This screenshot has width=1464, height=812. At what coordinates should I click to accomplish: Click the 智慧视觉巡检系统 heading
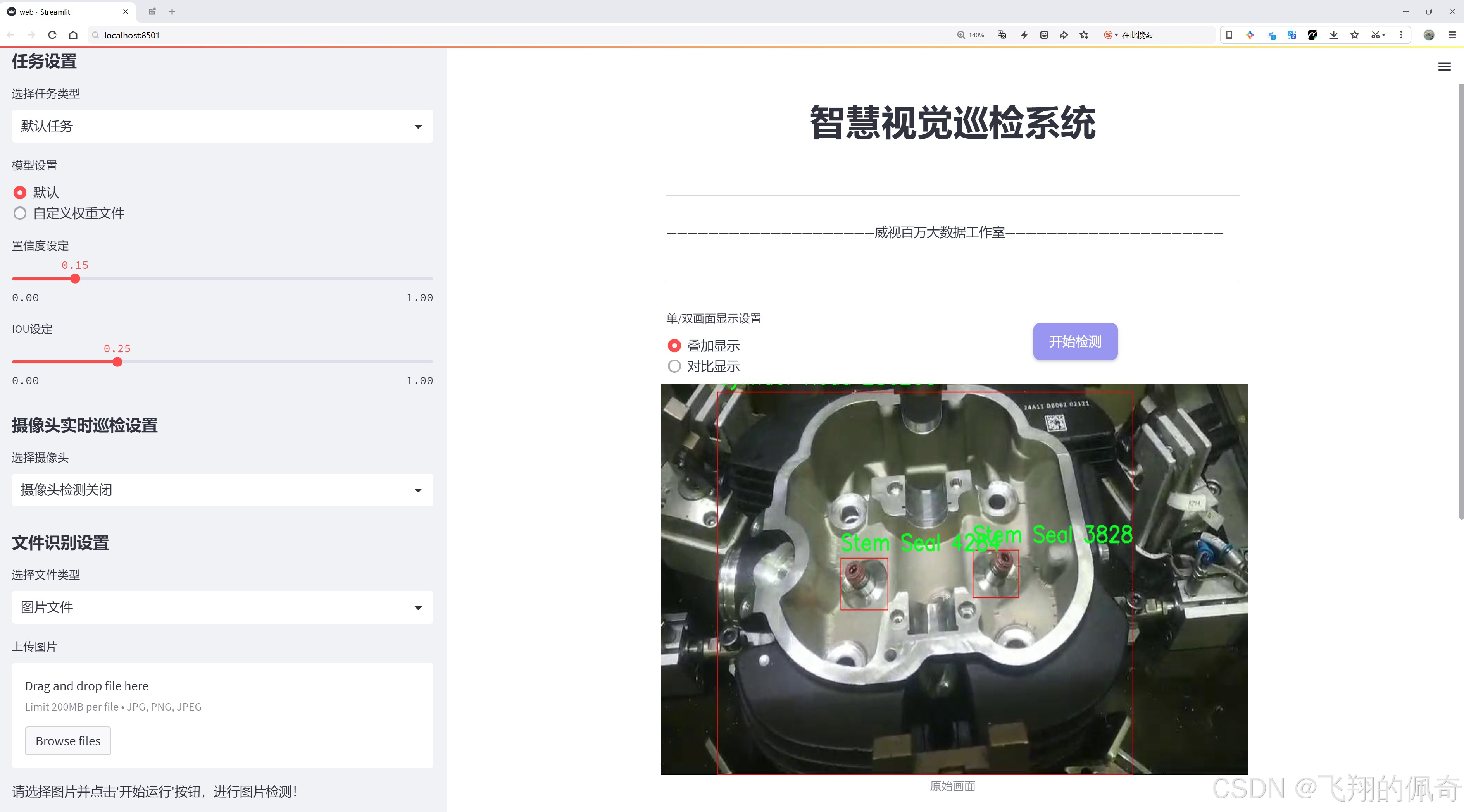click(952, 123)
